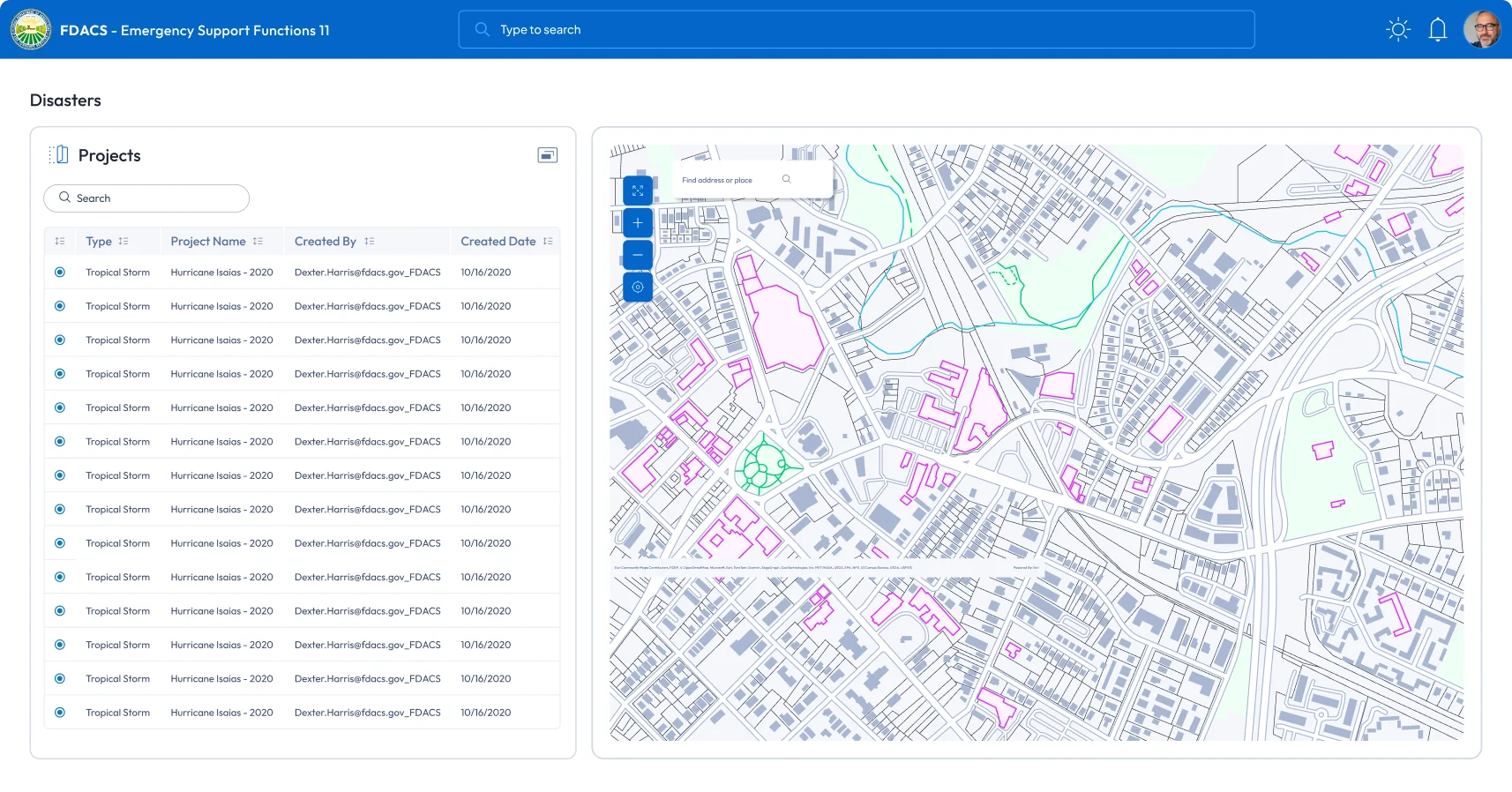
Task: Sort the table by Type column
Action: [124, 242]
